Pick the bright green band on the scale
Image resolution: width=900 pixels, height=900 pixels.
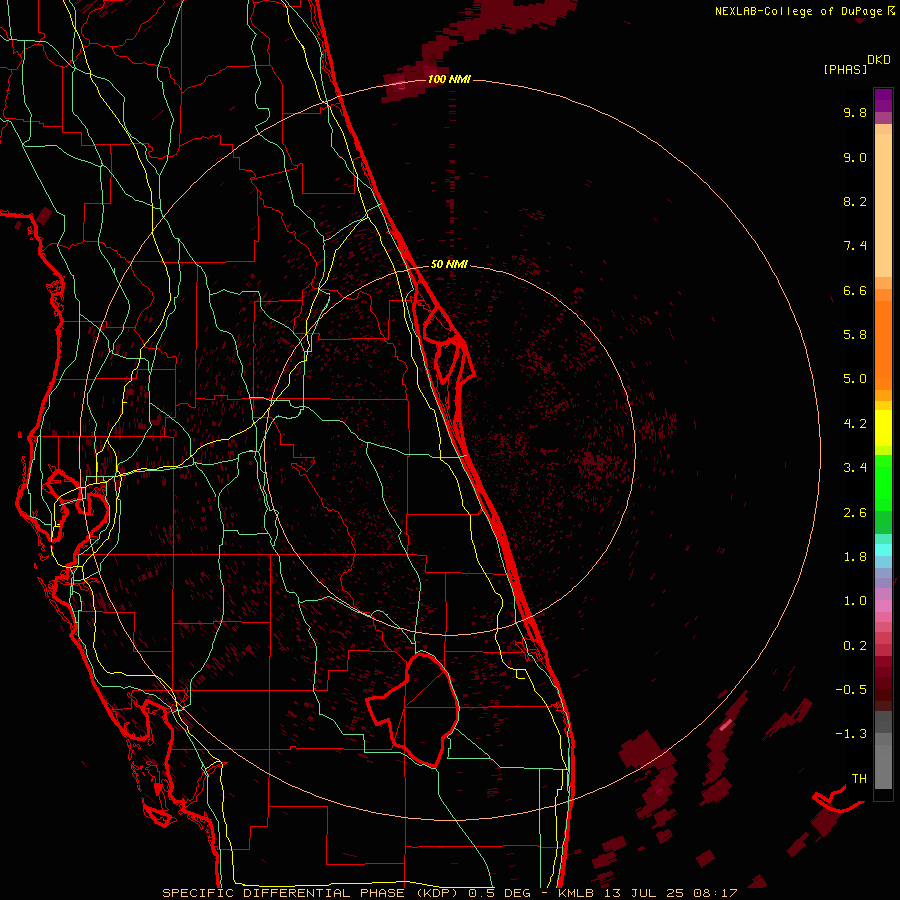click(883, 482)
